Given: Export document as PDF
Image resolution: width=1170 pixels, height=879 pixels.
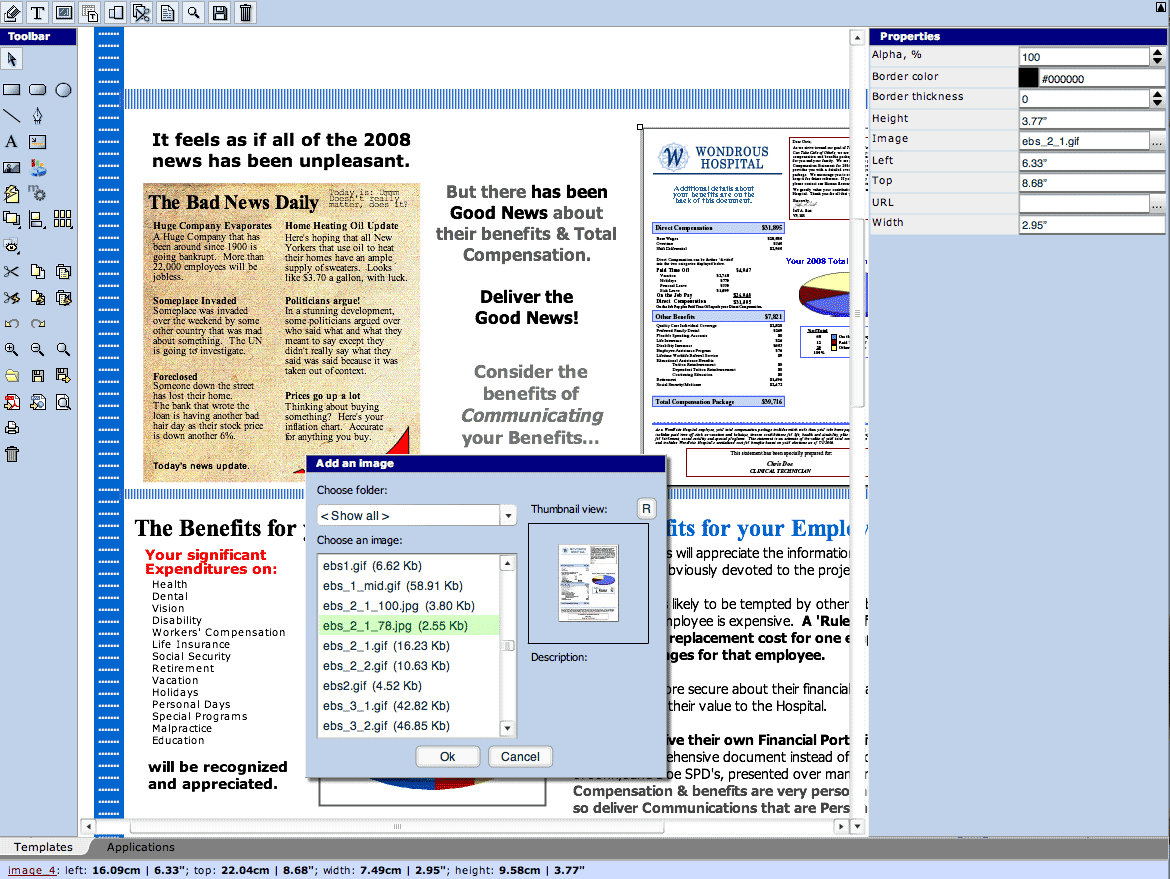Looking at the screenshot, I should pos(11,402).
